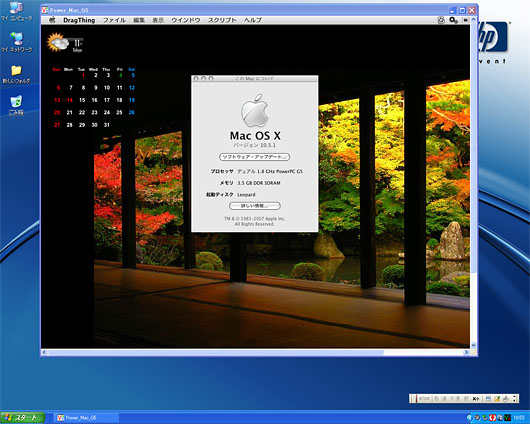Click the 3.5 GB DDR SDRAM memory text
530x424 pixels.
tap(259, 183)
